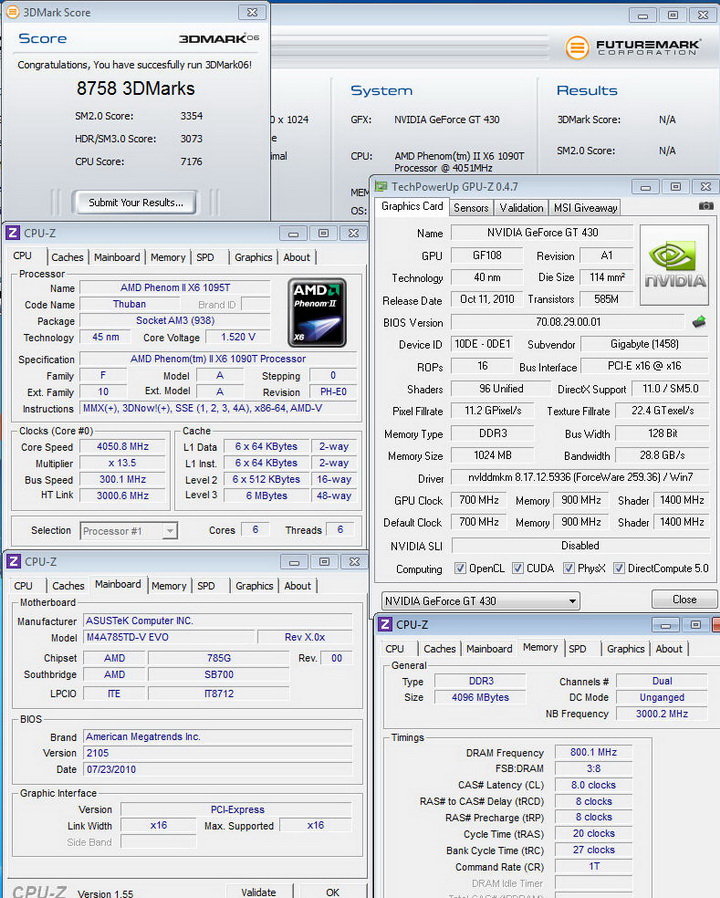The image size is (720, 898).
Task: Click the Memory Size value 4096 MBytes
Action: point(480,697)
